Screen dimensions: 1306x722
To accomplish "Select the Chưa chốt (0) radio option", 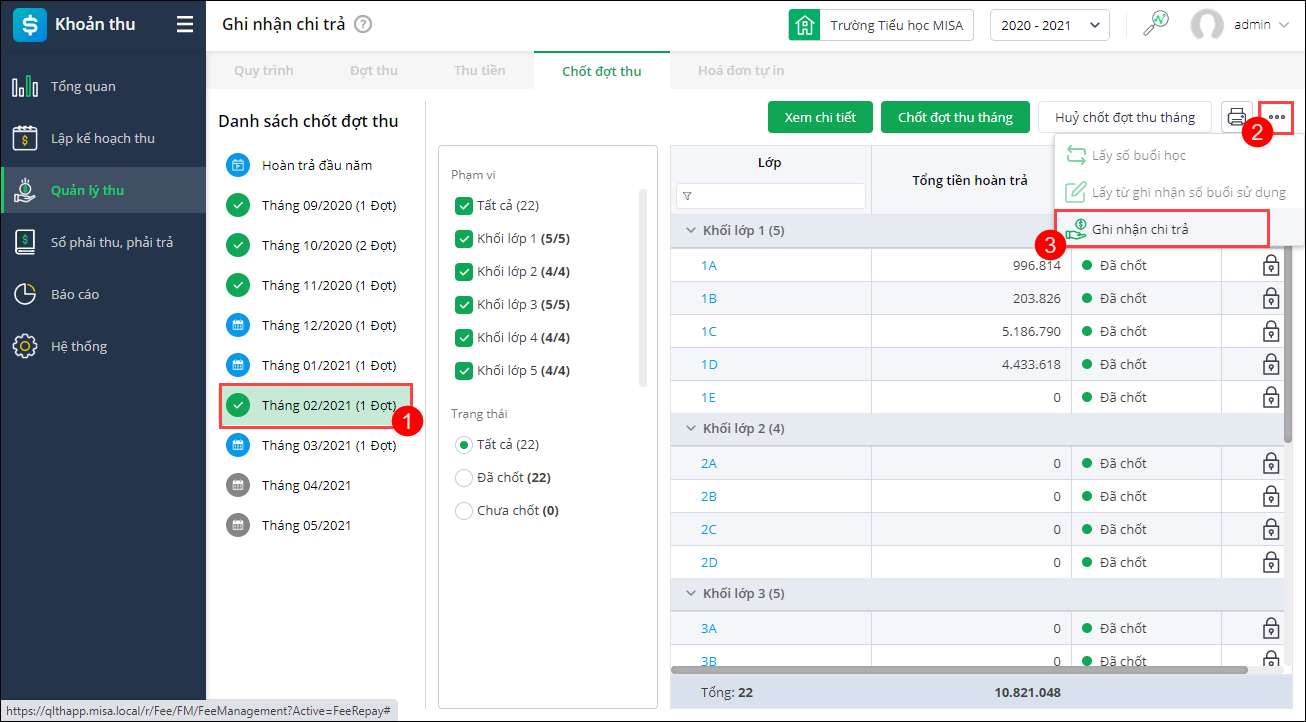I will point(463,511).
